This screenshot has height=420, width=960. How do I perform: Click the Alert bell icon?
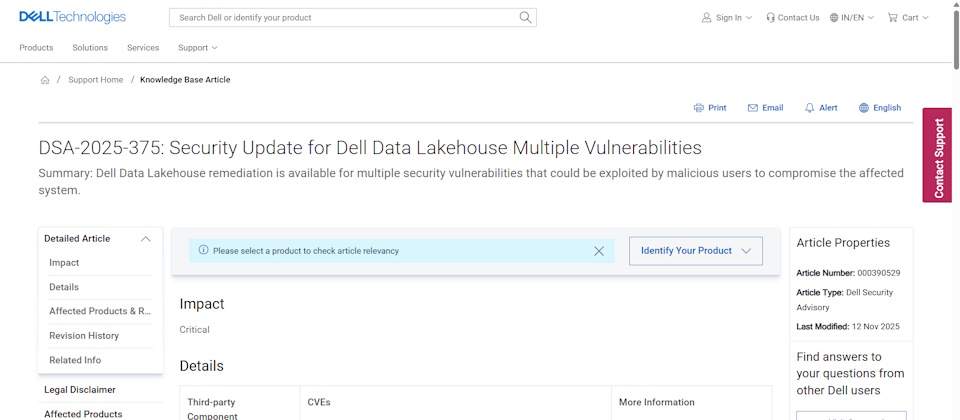[x=810, y=108]
